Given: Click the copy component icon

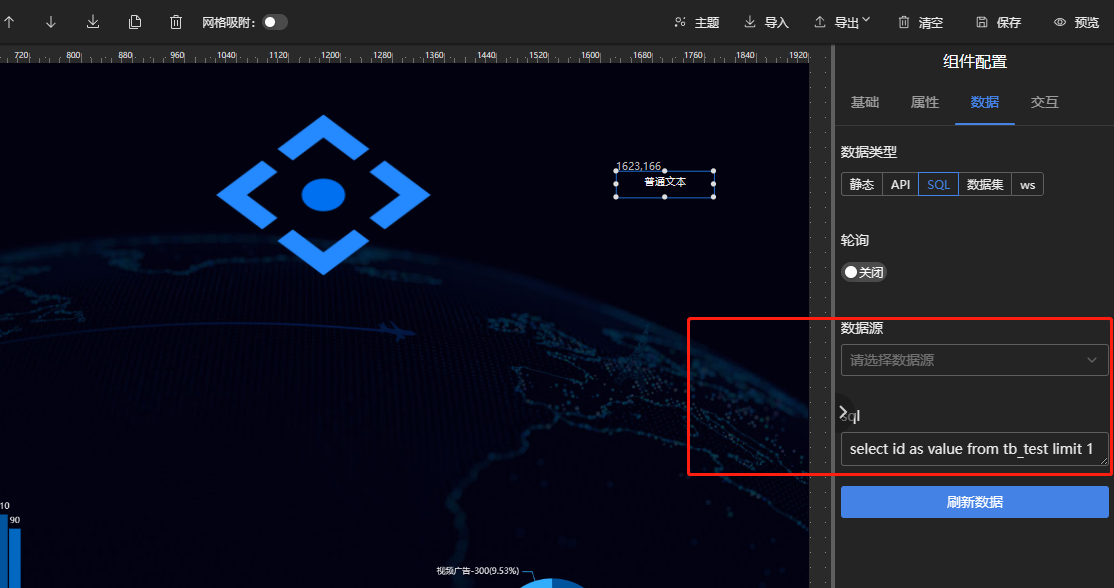Looking at the screenshot, I should click(135, 22).
